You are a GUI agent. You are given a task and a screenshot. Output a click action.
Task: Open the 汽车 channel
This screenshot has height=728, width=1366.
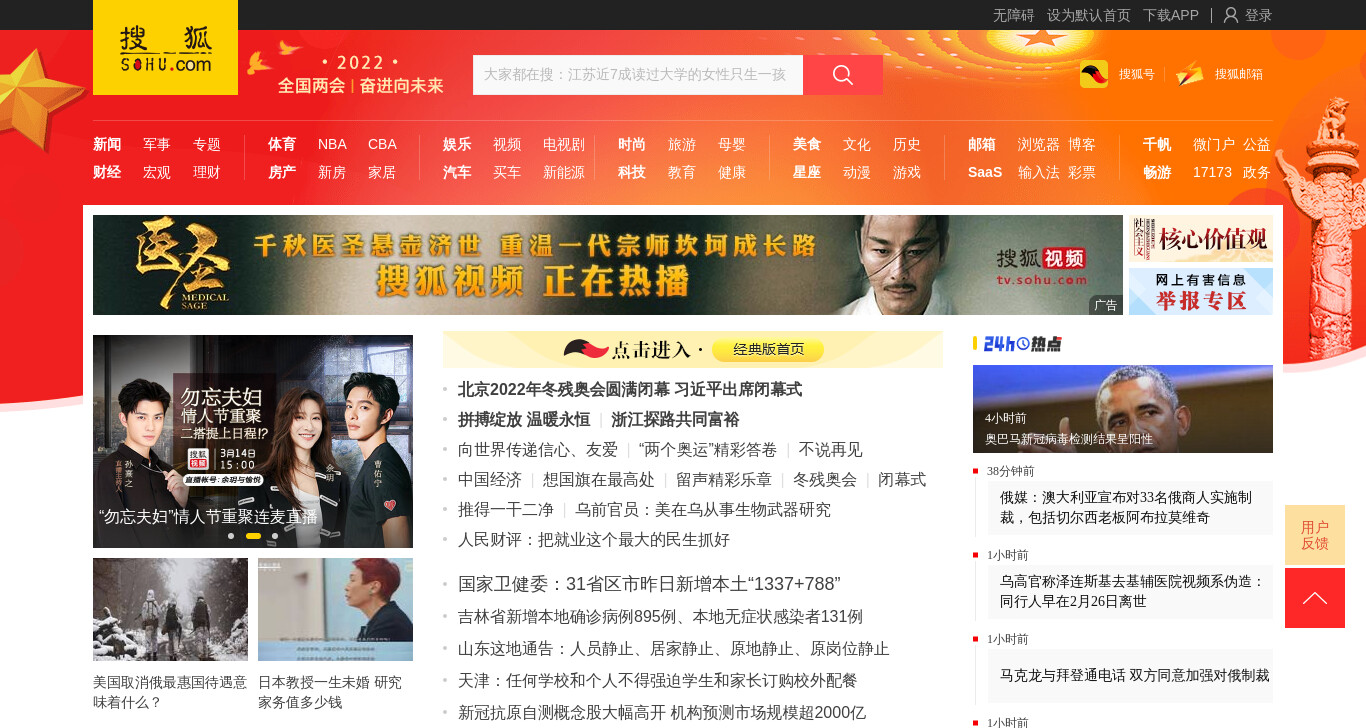point(457,172)
